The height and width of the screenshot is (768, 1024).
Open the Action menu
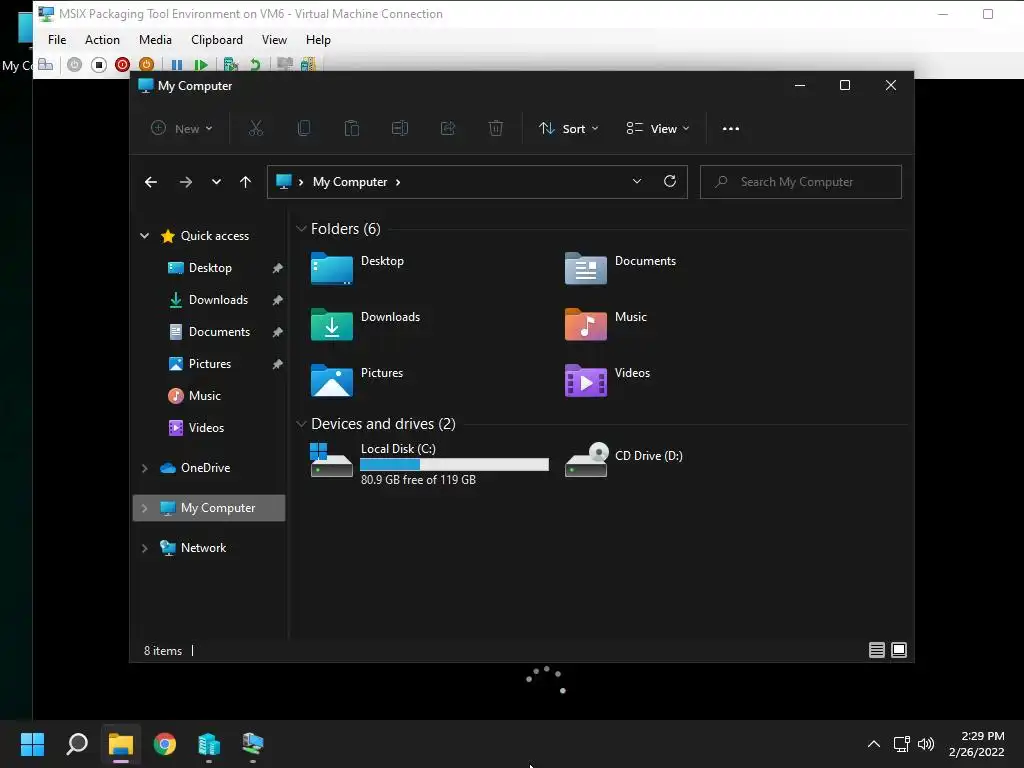(102, 40)
